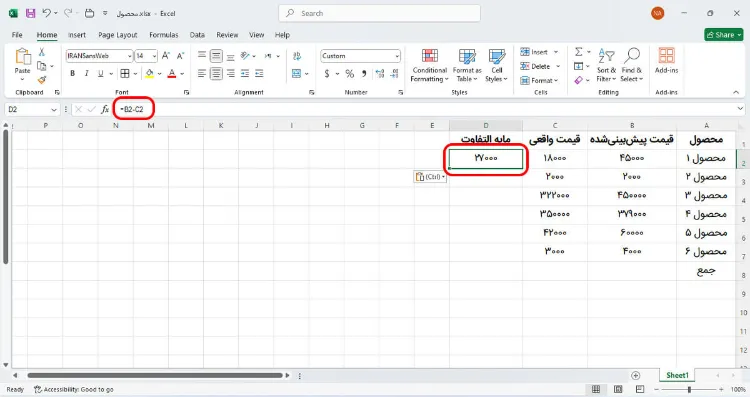Viewport: 750px width, 397px height.
Task: Toggle Top Align
Action: 202,56
